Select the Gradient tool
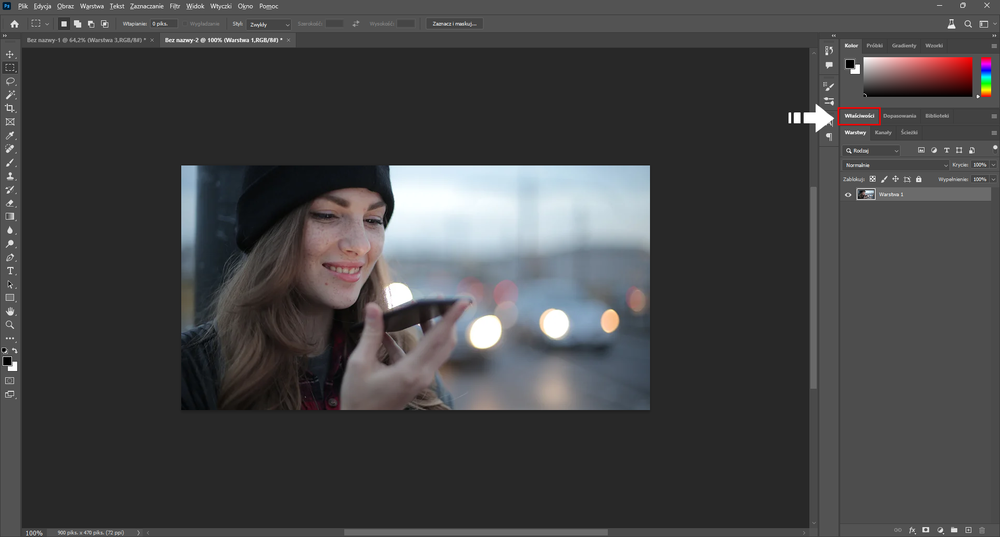Image resolution: width=1000 pixels, height=537 pixels. 10,217
